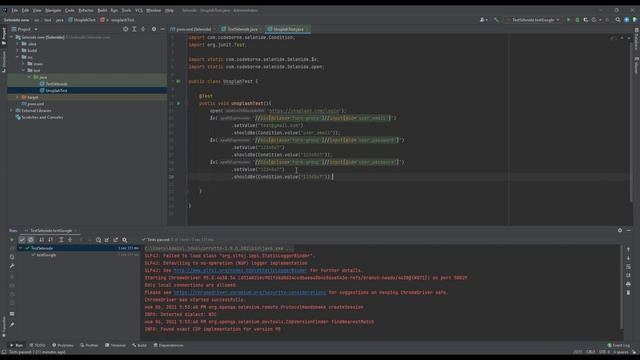
Task: Click the Collapse All icon in Project panel
Action: point(143,29)
